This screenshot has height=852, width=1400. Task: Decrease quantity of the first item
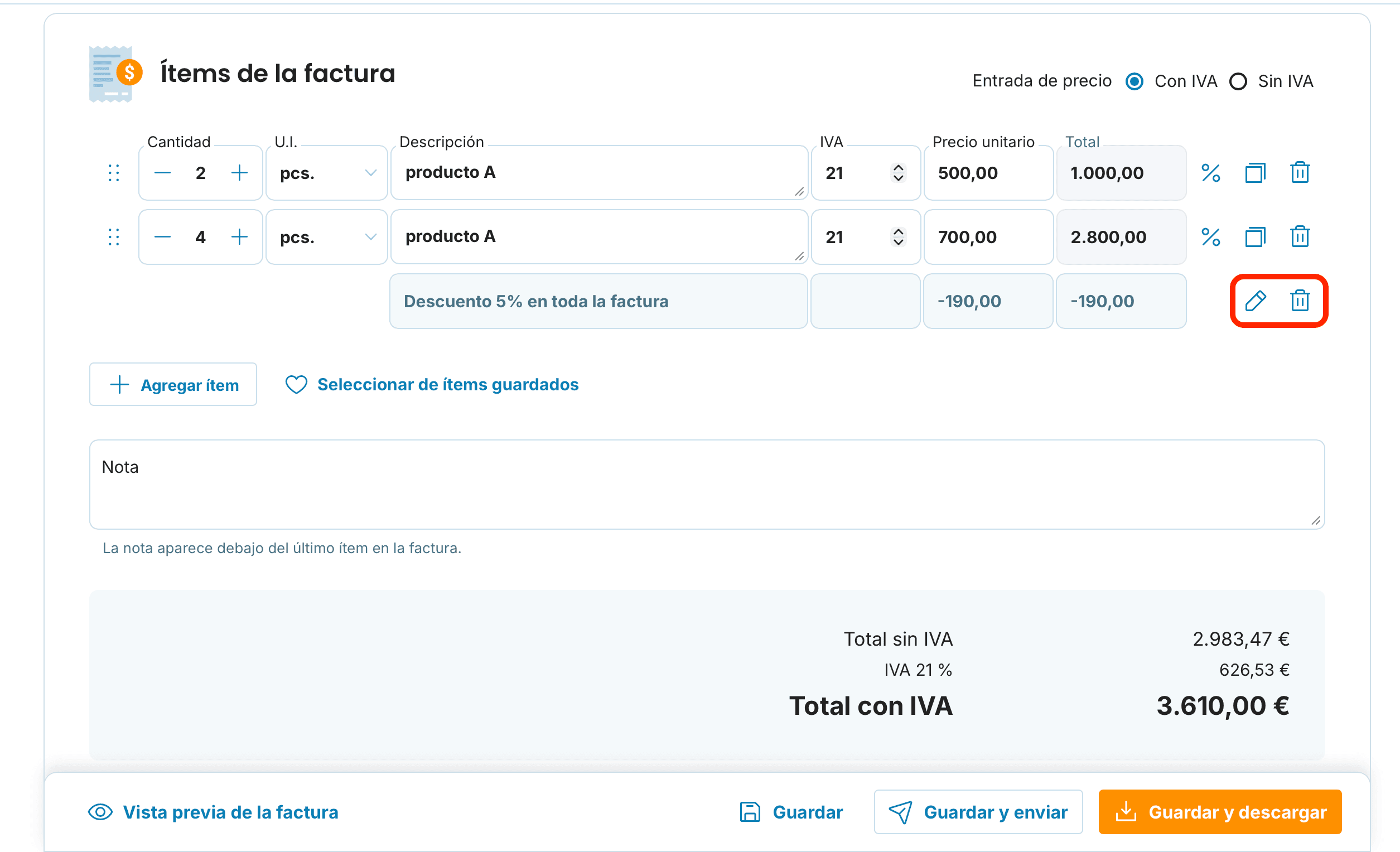[162, 173]
